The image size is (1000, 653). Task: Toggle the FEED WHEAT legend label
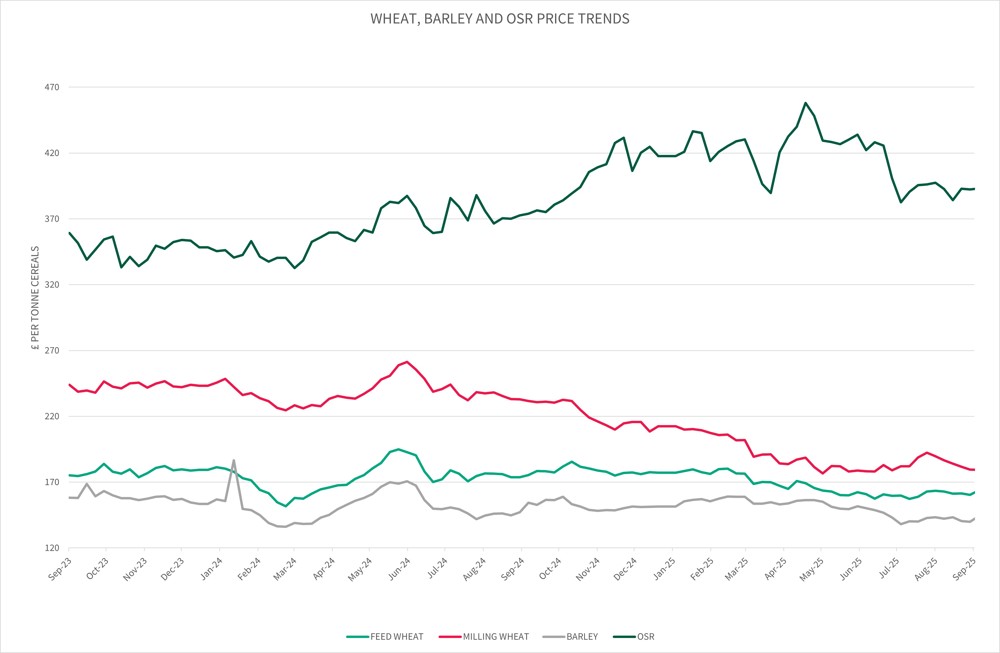coord(399,636)
